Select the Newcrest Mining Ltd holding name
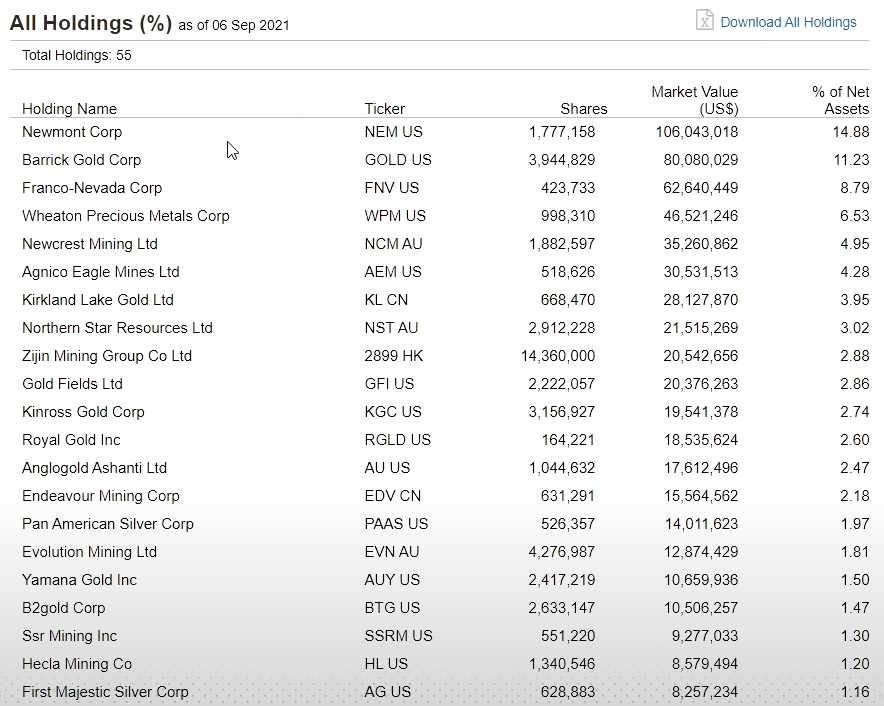884x706 pixels. pyautogui.click(x=90, y=244)
